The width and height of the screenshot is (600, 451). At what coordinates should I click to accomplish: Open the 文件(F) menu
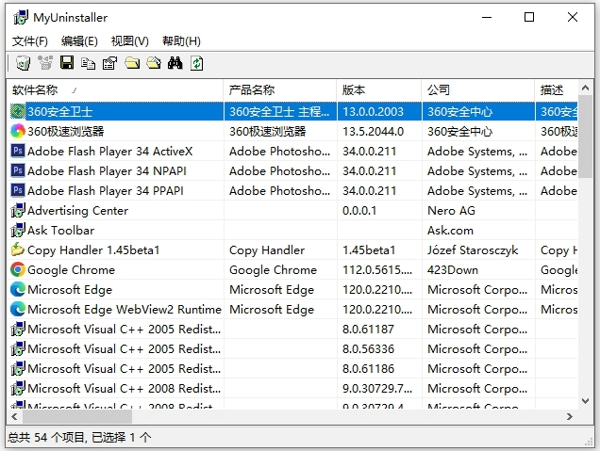click(x=29, y=41)
